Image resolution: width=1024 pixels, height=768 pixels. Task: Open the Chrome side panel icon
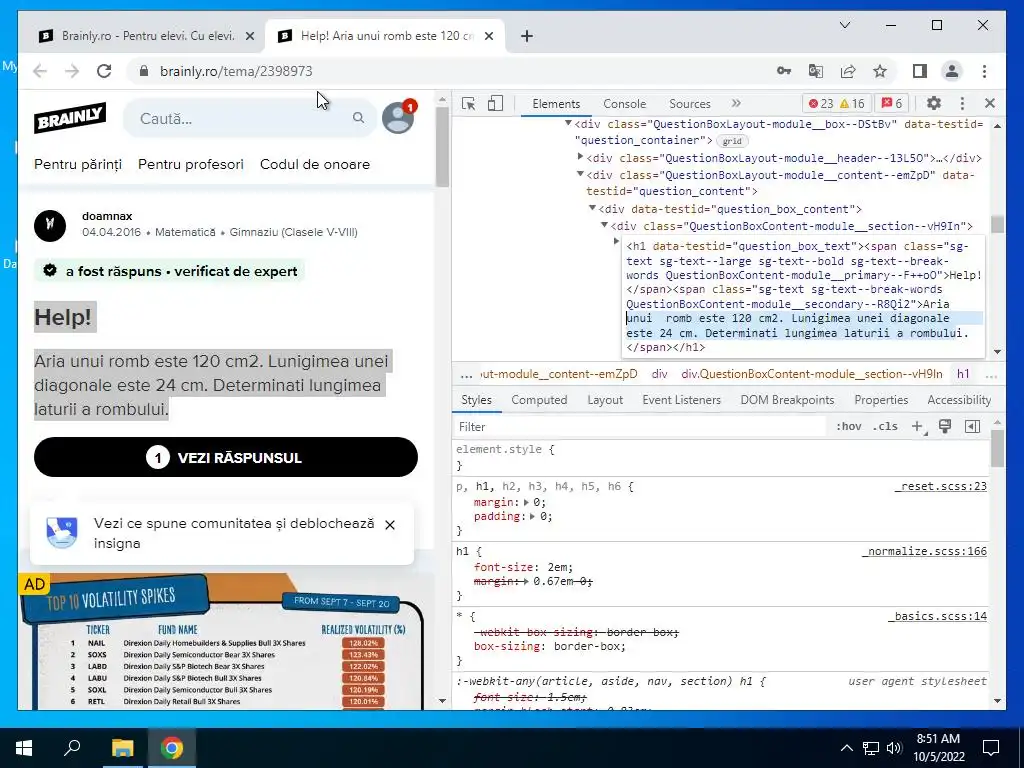920,71
